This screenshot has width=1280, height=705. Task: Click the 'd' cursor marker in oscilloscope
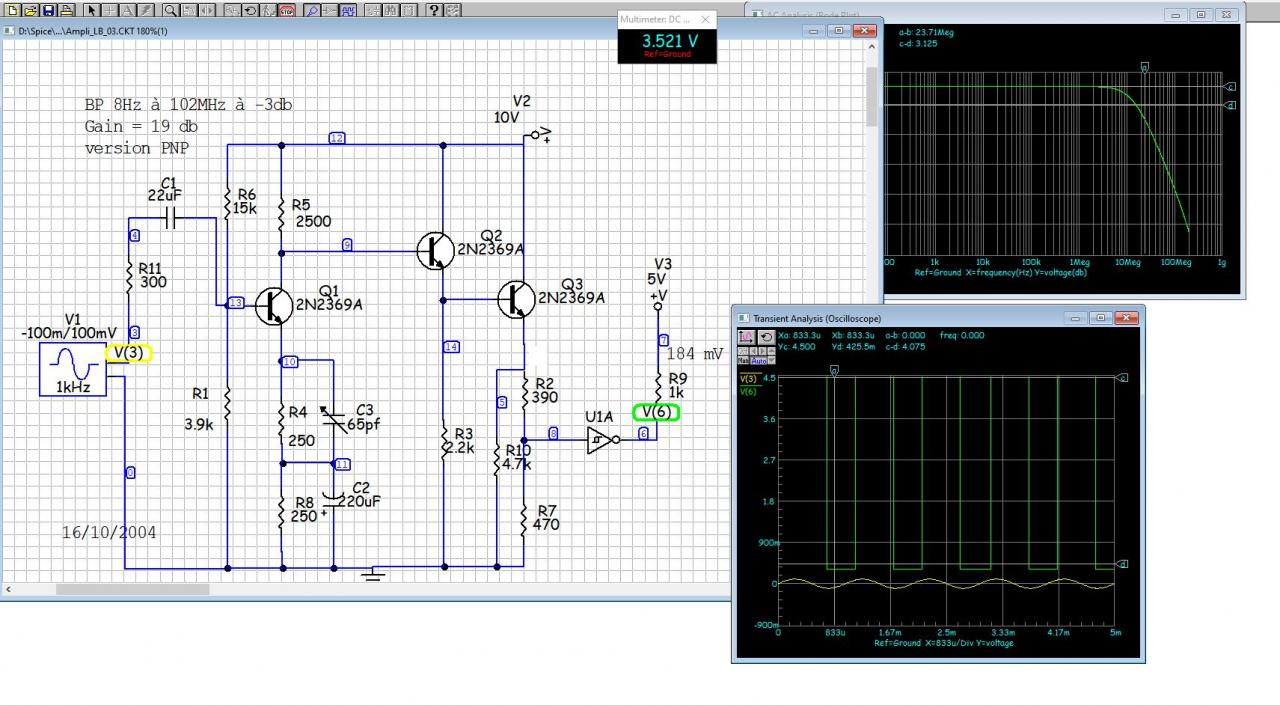(1123, 565)
